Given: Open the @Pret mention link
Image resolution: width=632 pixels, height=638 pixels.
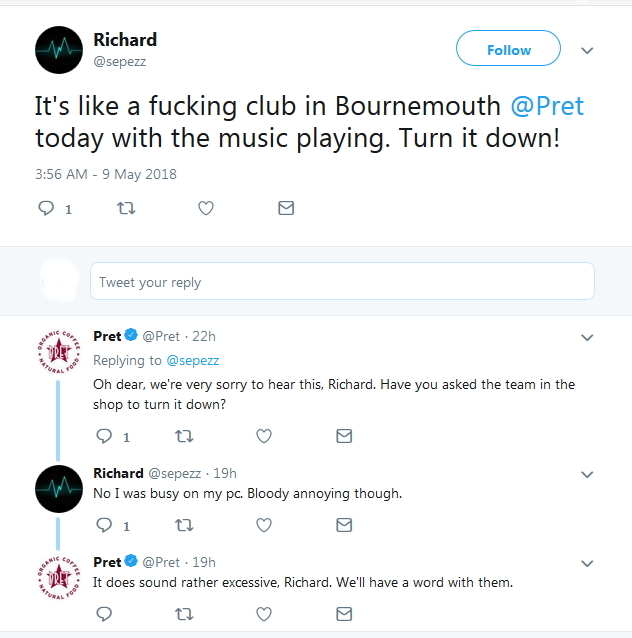Looking at the screenshot, I should tap(548, 107).
